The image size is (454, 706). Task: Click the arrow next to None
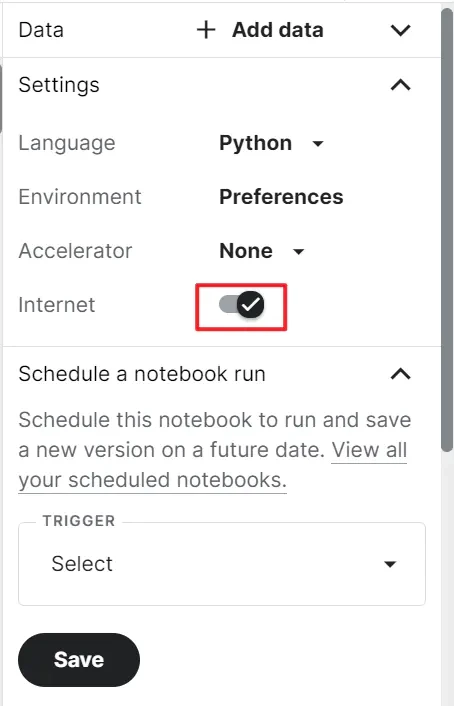click(299, 252)
